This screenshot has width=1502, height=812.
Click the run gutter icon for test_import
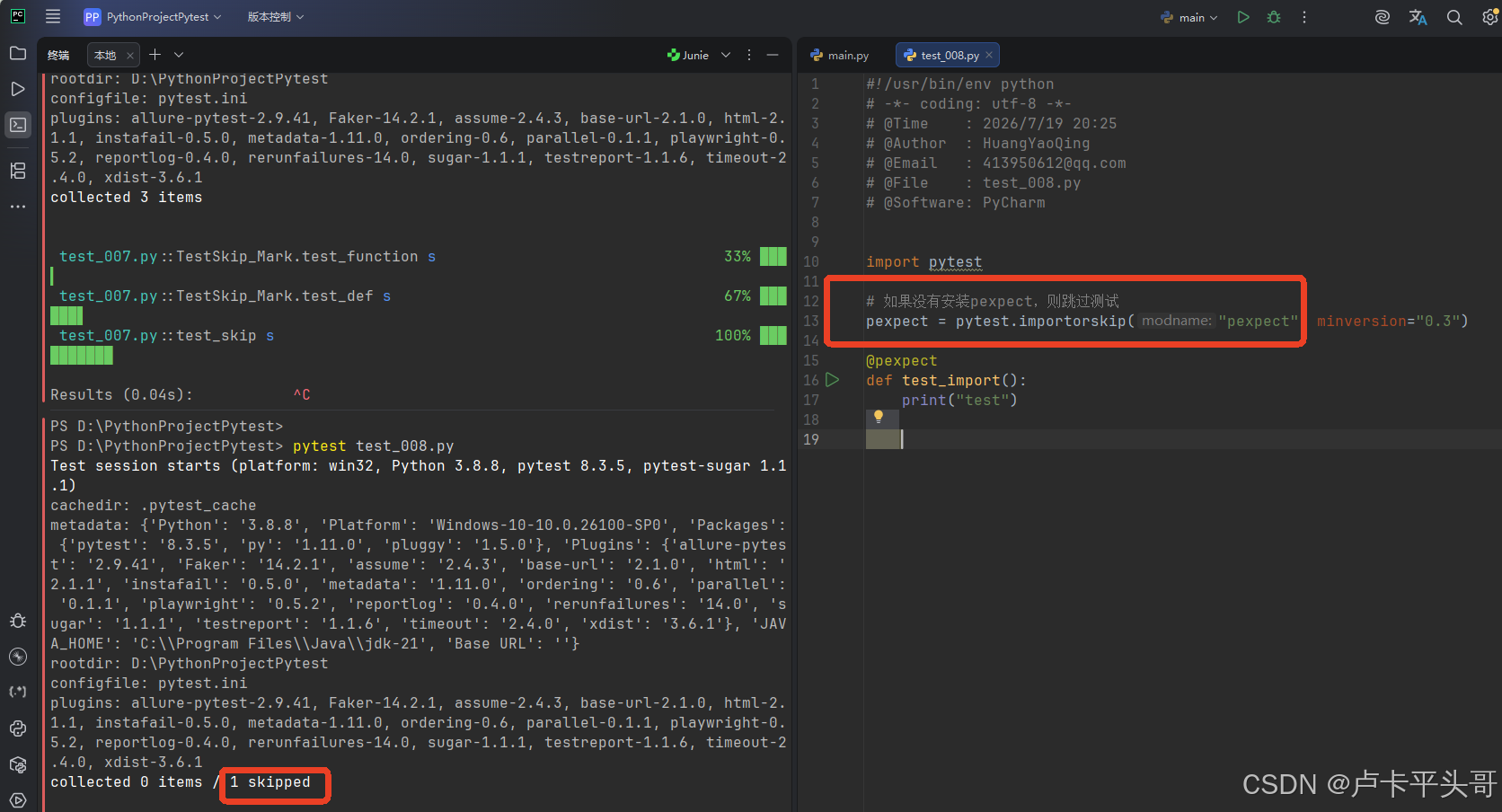(x=833, y=380)
